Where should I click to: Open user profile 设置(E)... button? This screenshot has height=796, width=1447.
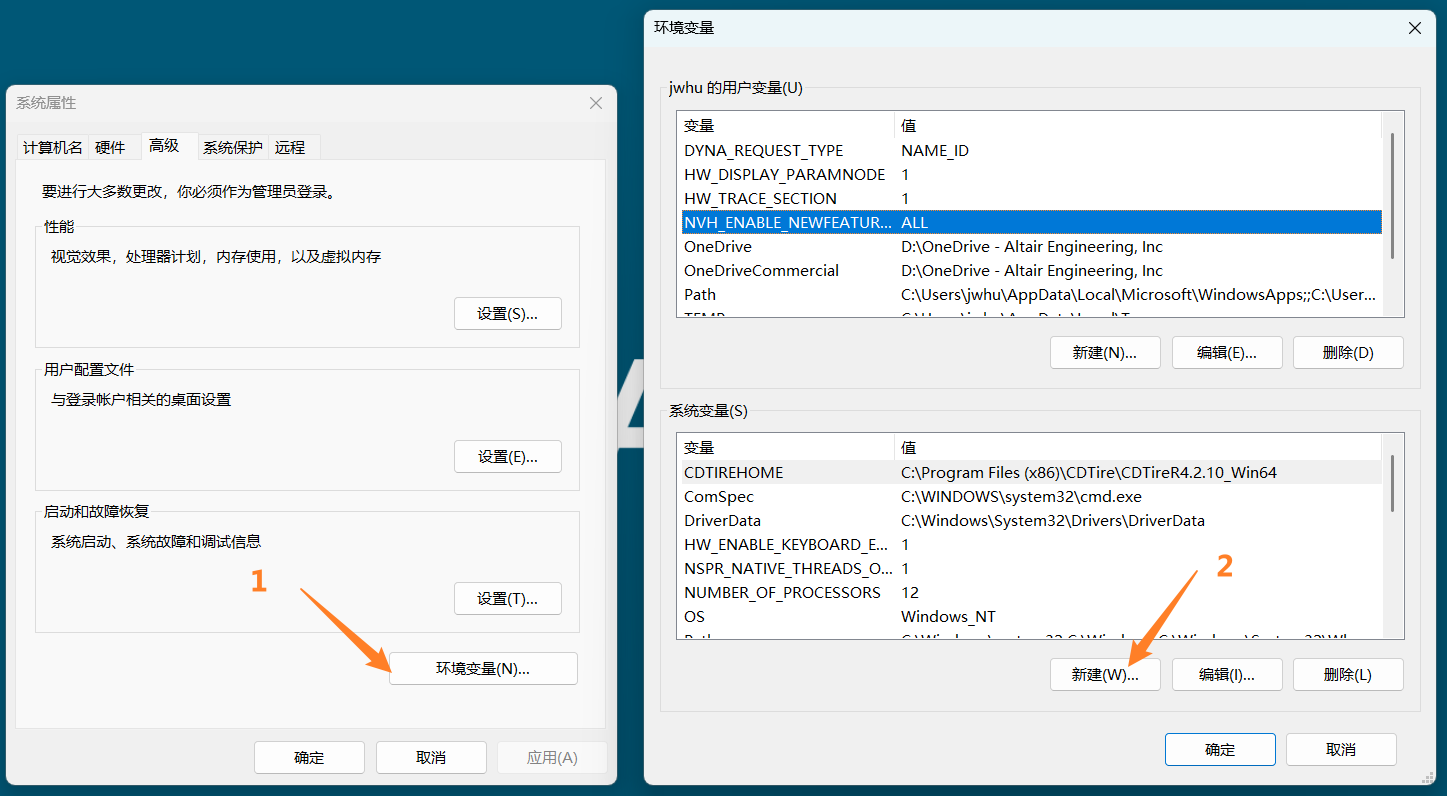[x=507, y=457]
